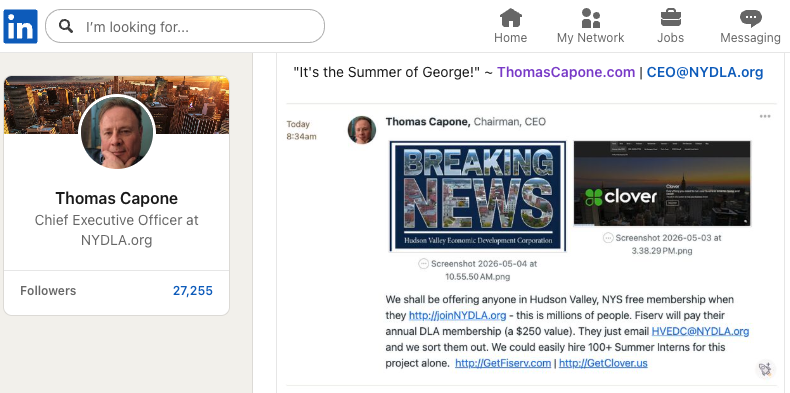Screen dimensions: 790x393
Task: Click the search magnifier icon
Action: (x=66, y=26)
